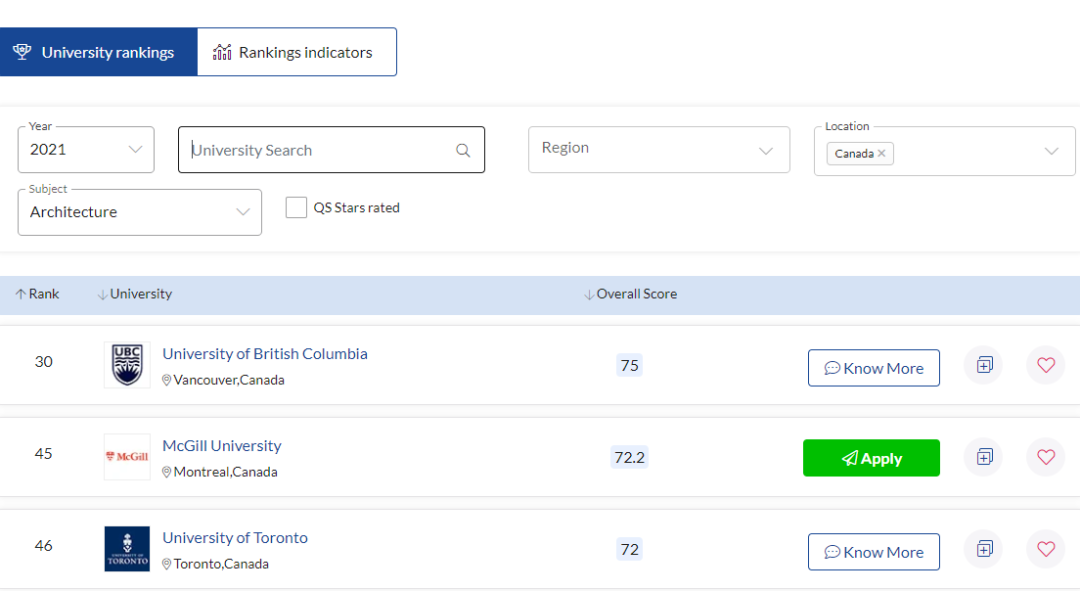Image resolution: width=1080 pixels, height=591 pixels.
Task: Click Montreal,Canada location text
Action: 225,472
